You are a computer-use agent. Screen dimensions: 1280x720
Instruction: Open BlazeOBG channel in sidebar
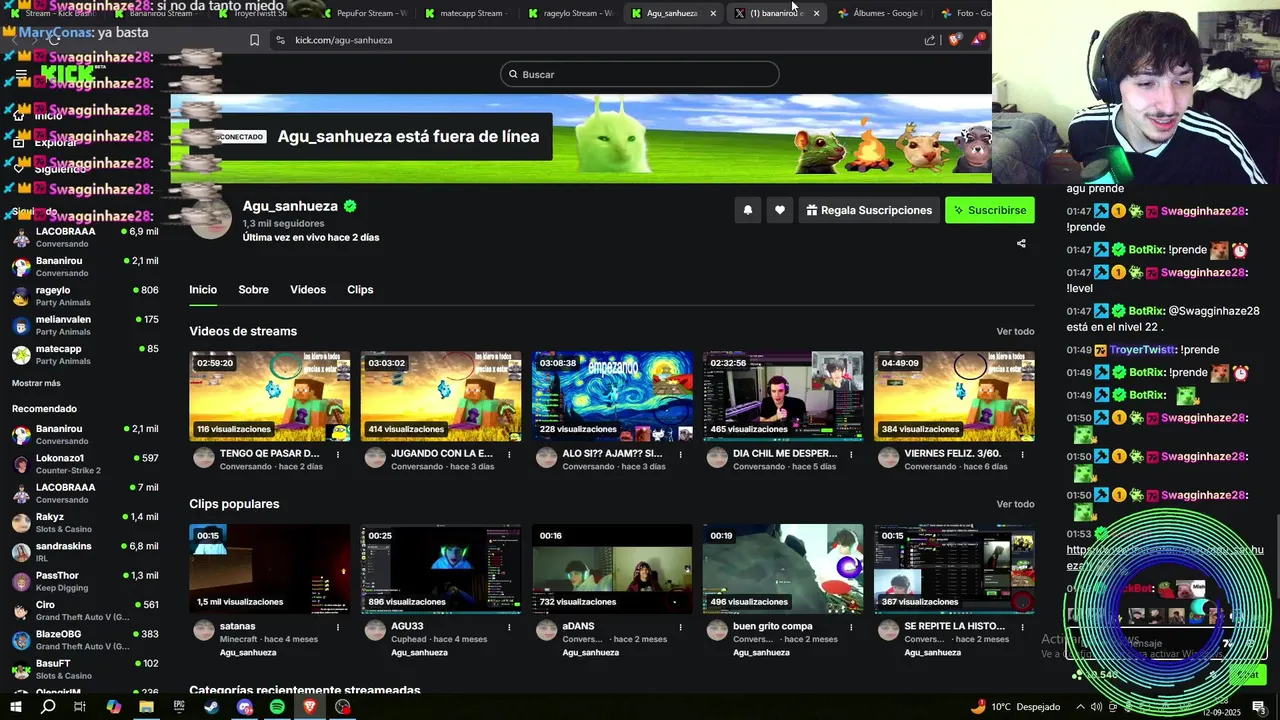[x=85, y=640]
